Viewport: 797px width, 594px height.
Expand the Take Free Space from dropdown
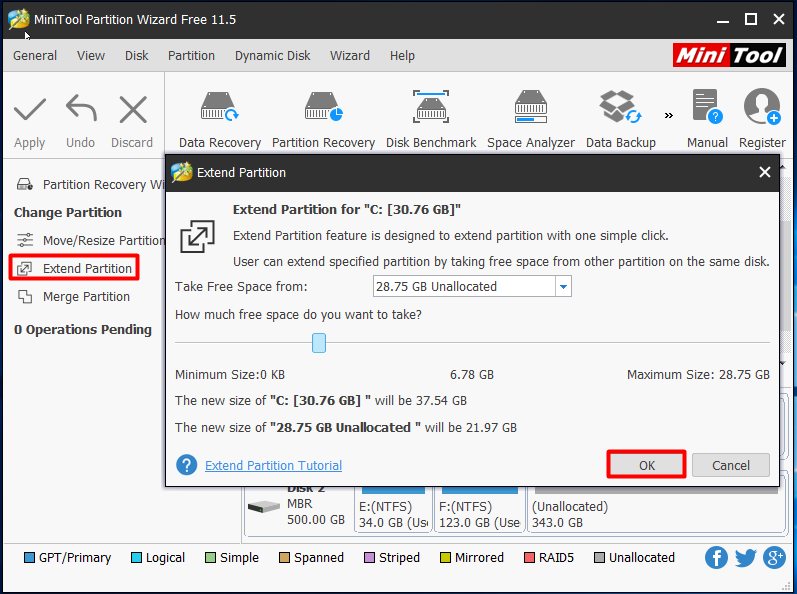click(x=563, y=287)
